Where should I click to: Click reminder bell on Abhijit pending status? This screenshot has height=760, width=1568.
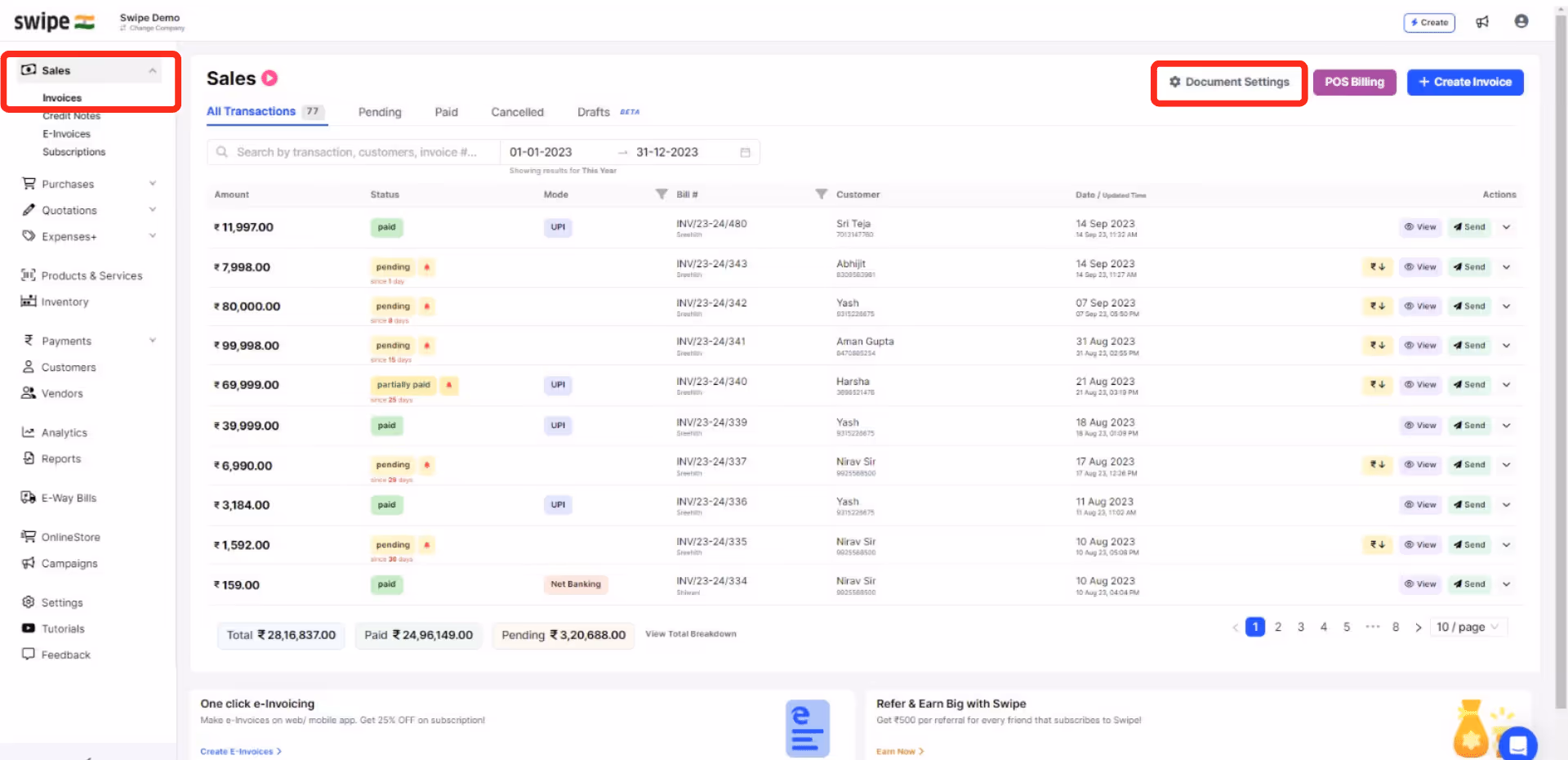pyautogui.click(x=426, y=267)
